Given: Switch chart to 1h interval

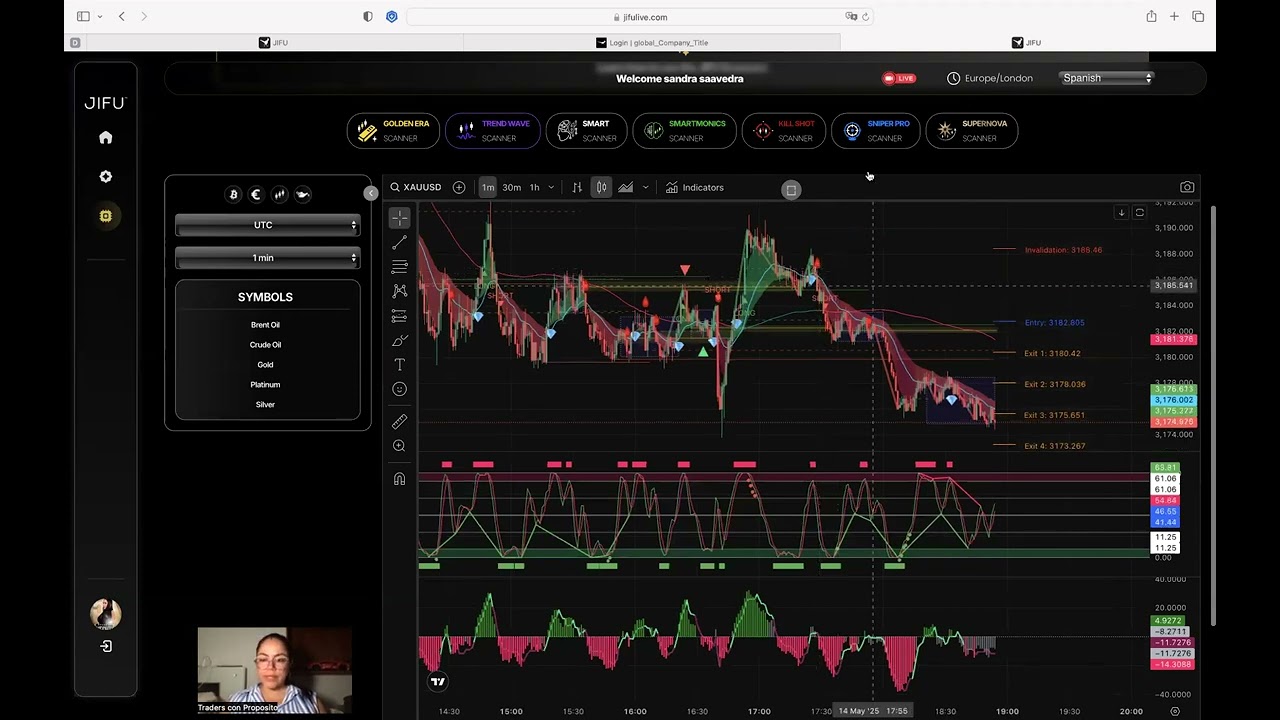Looking at the screenshot, I should pos(534,187).
